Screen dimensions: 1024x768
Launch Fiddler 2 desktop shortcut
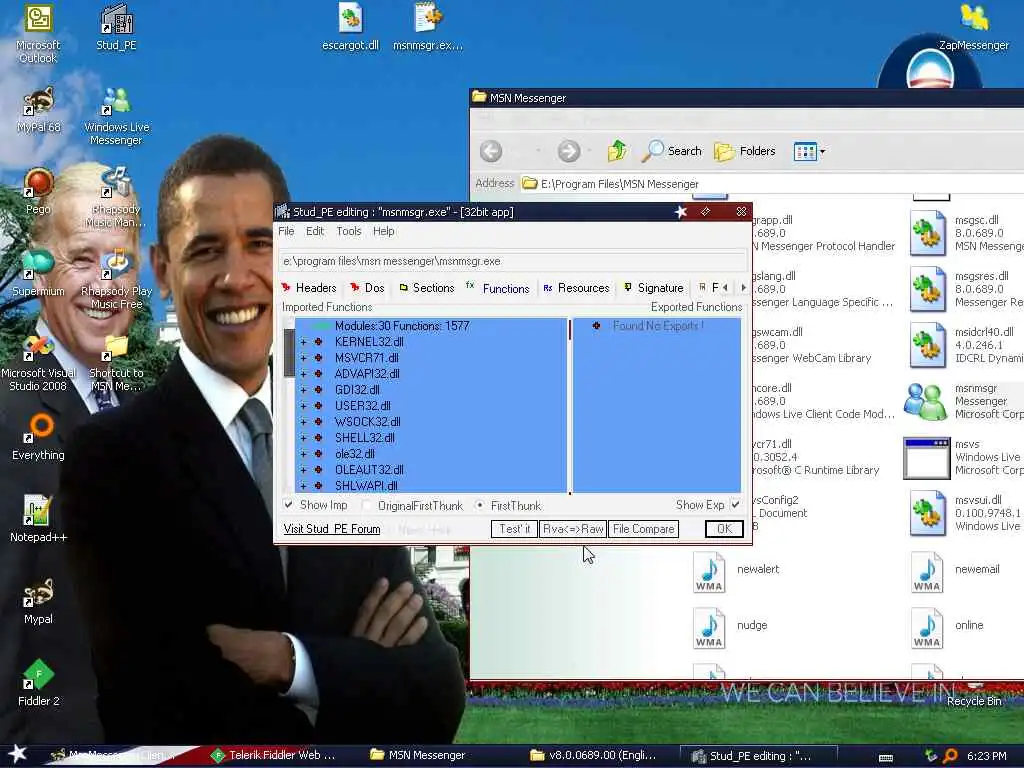pyautogui.click(x=38, y=683)
